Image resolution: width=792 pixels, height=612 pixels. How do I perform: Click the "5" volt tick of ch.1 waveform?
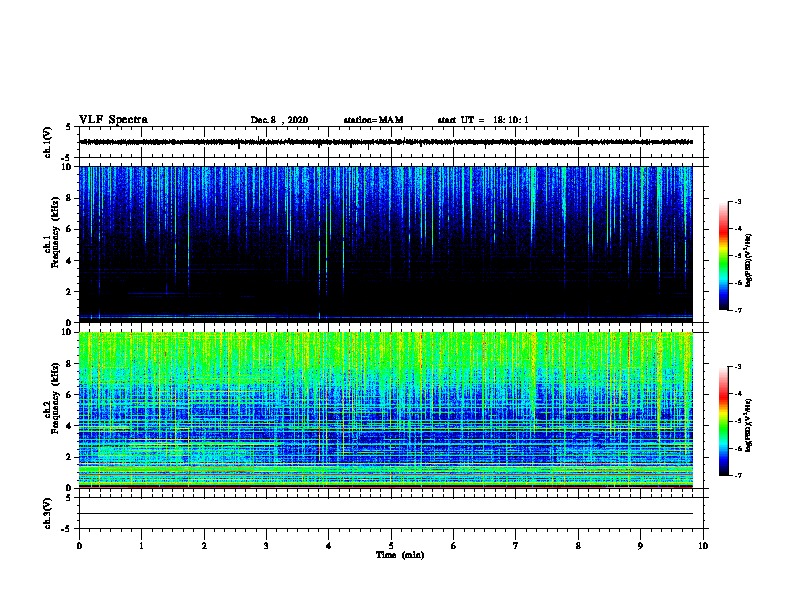(x=69, y=127)
